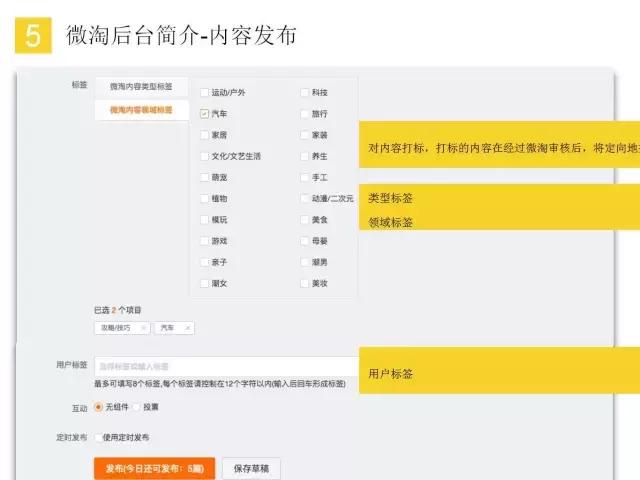Tick the 家居 checkbox
The width and height of the screenshot is (640, 480).
204,135
